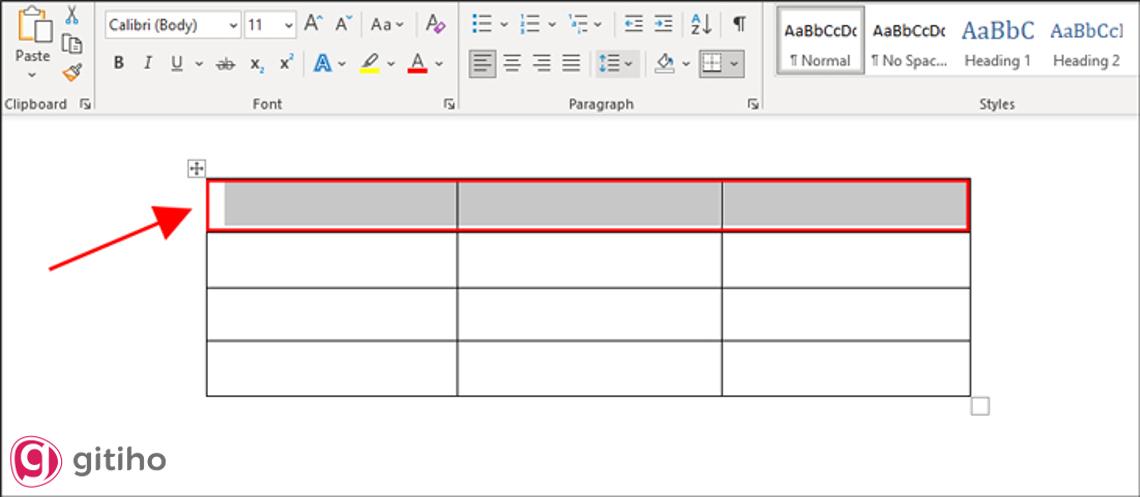Toggle italic formatting
1140x497 pixels.
tap(148, 64)
